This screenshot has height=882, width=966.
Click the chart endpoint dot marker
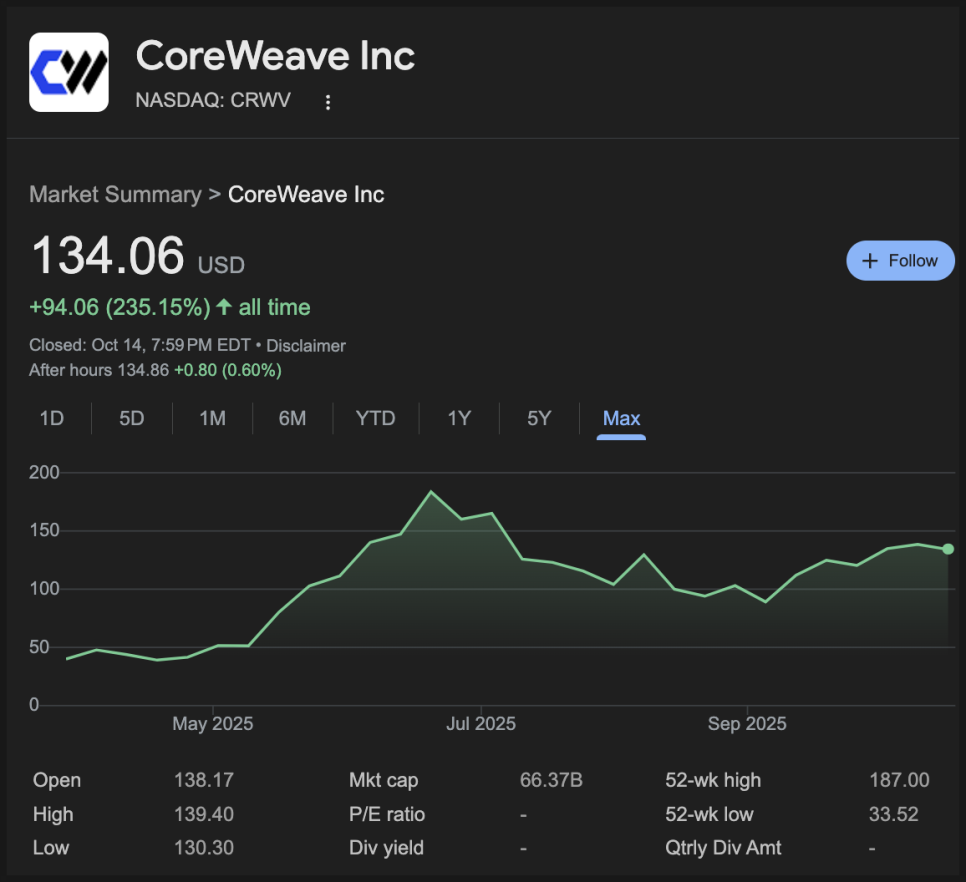(948, 549)
